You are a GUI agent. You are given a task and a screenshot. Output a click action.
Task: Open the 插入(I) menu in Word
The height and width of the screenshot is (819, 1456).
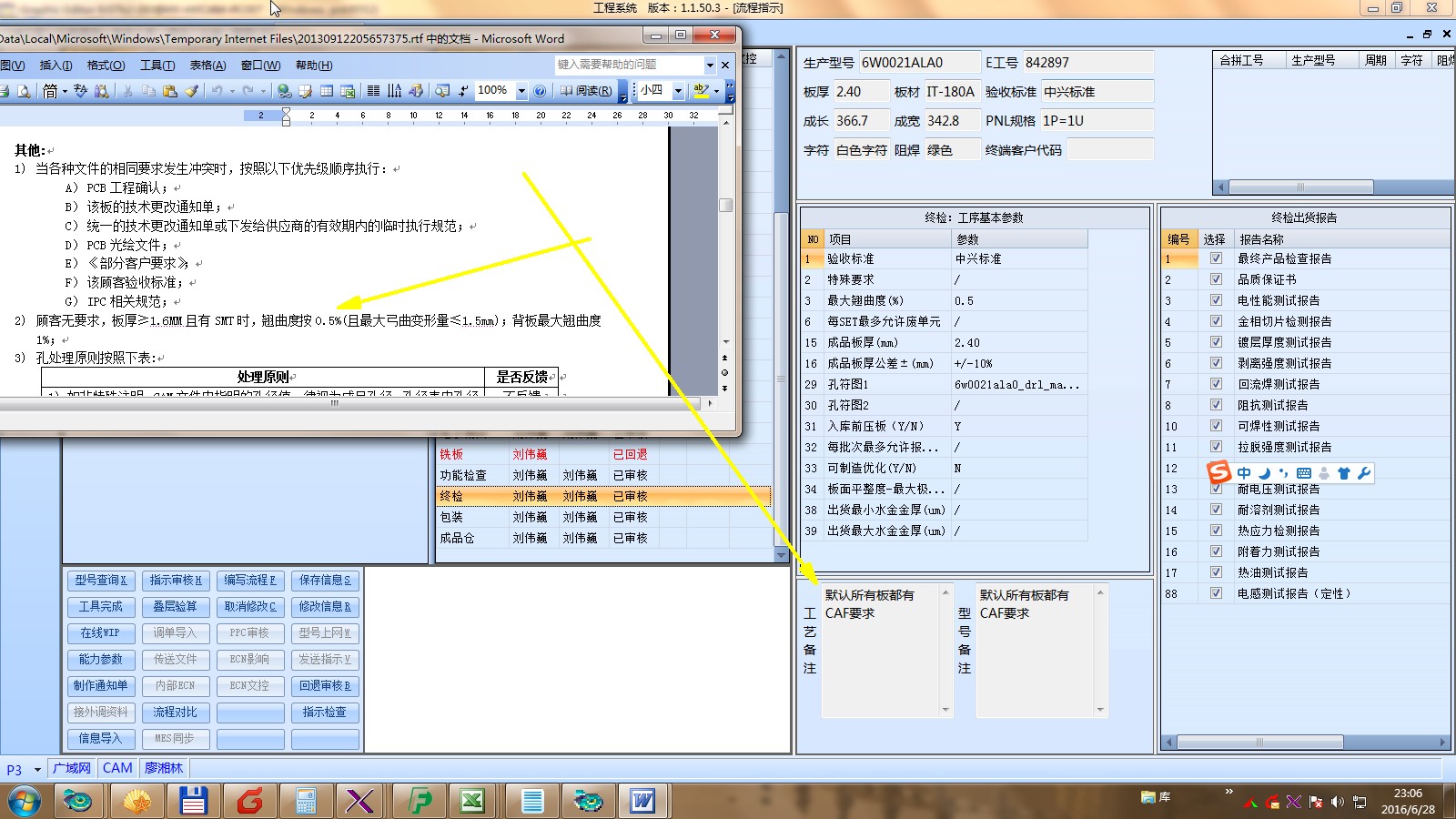click(56, 66)
